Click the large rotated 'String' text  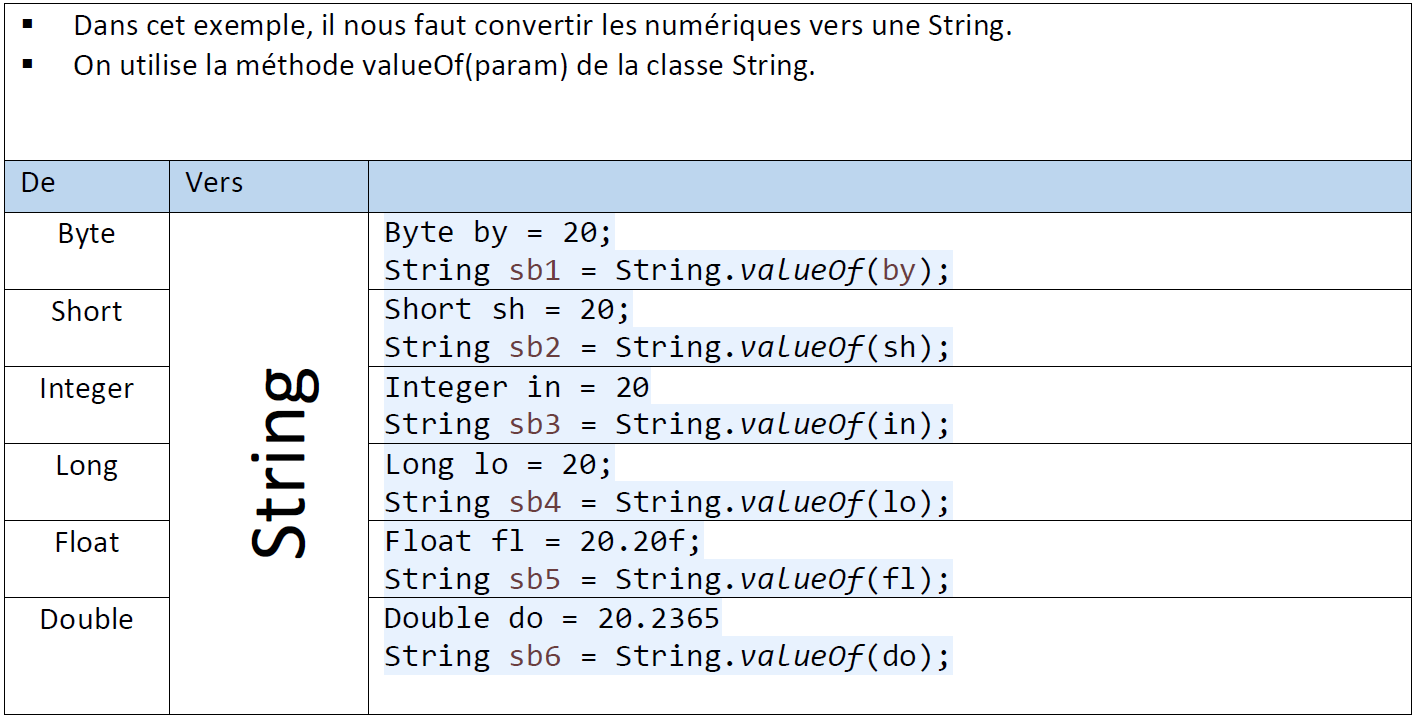pyautogui.click(x=282, y=462)
